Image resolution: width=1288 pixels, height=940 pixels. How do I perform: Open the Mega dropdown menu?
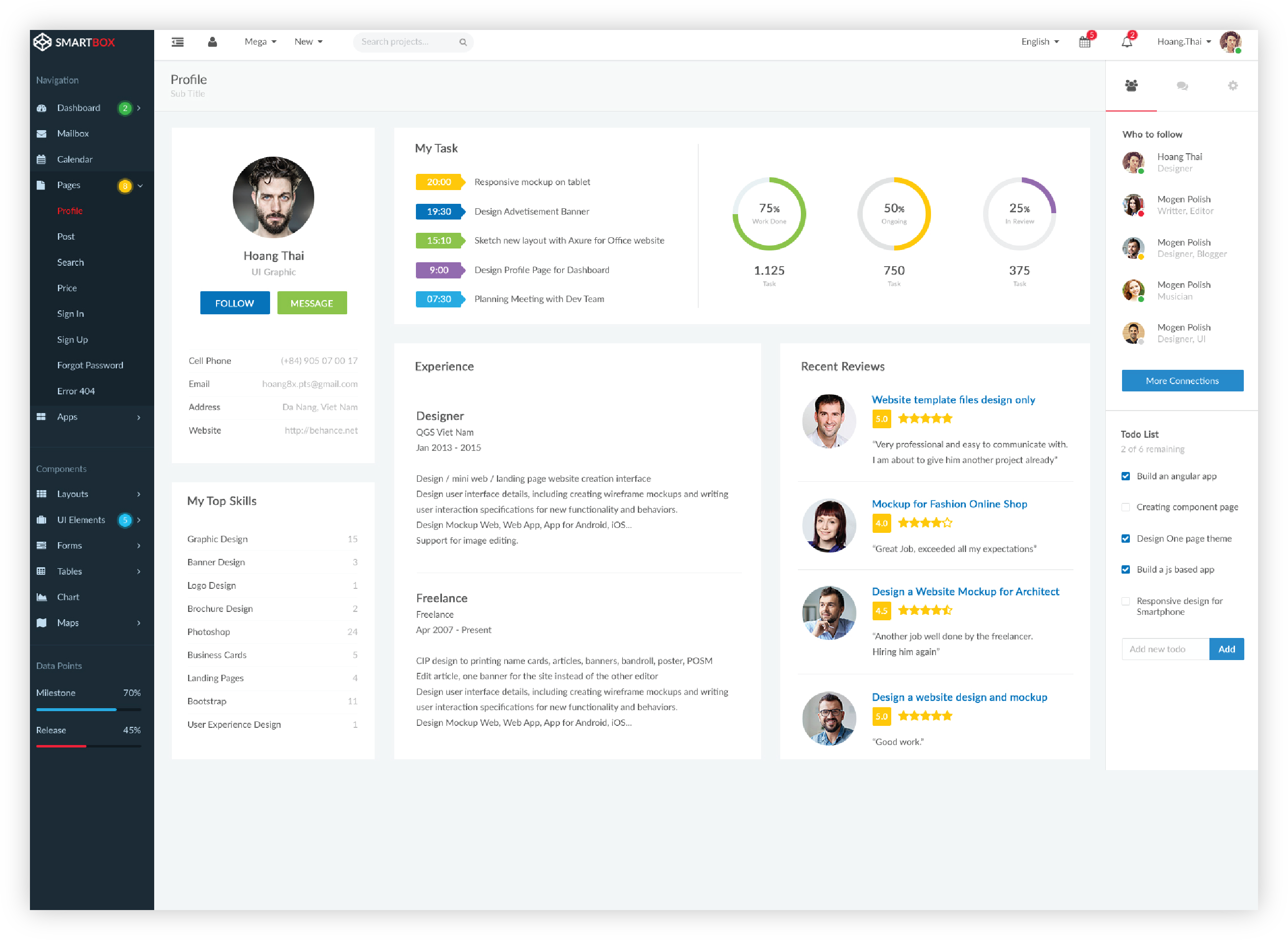tap(261, 42)
